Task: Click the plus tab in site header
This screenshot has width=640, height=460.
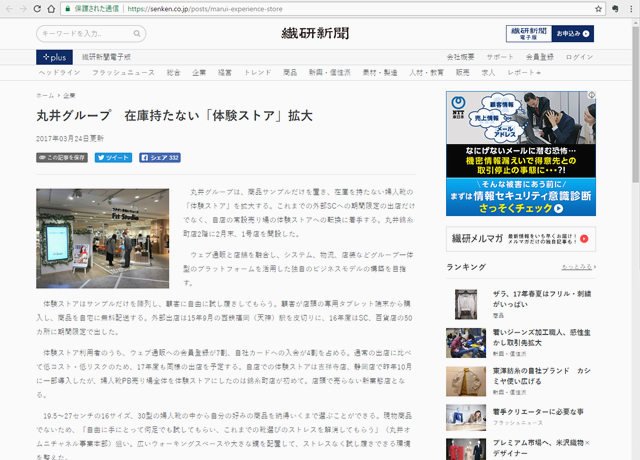Action: tap(51, 57)
